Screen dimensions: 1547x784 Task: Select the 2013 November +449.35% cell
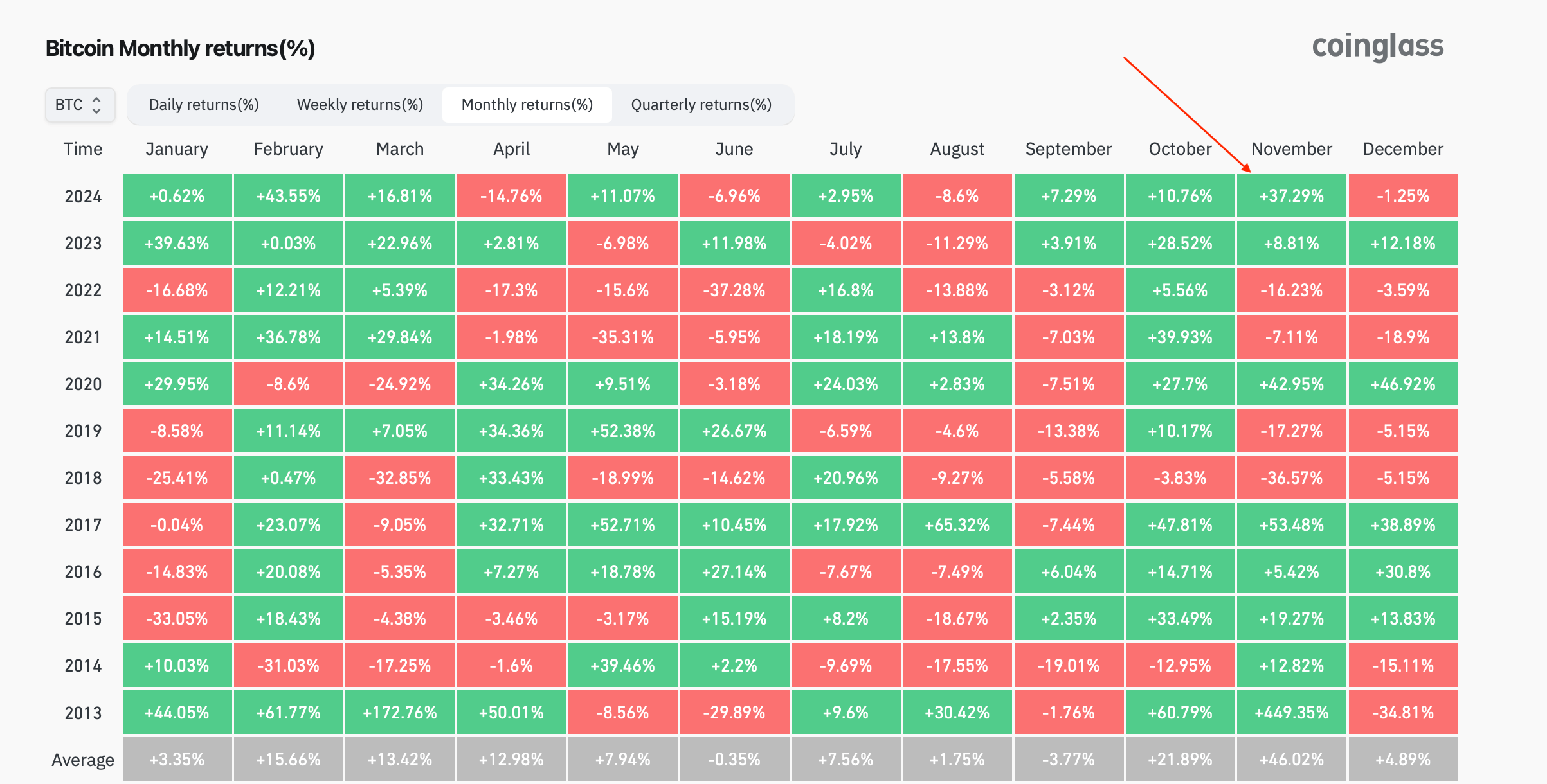click(x=1292, y=712)
